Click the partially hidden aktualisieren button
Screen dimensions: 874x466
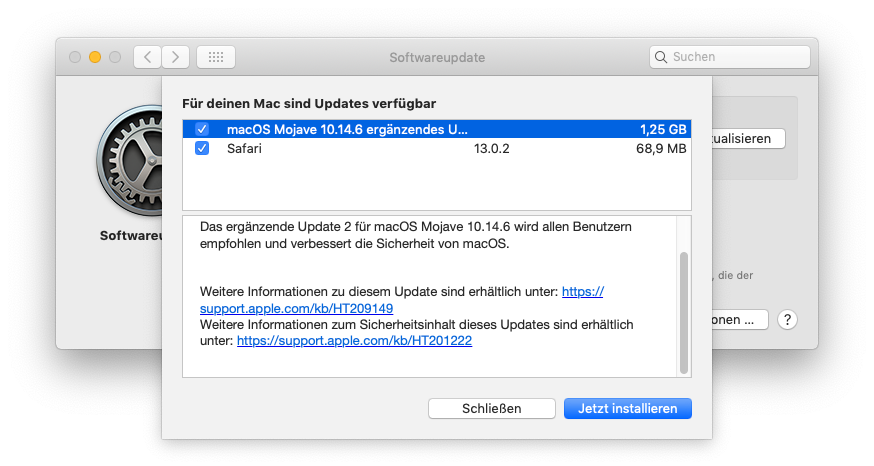[x=748, y=138]
